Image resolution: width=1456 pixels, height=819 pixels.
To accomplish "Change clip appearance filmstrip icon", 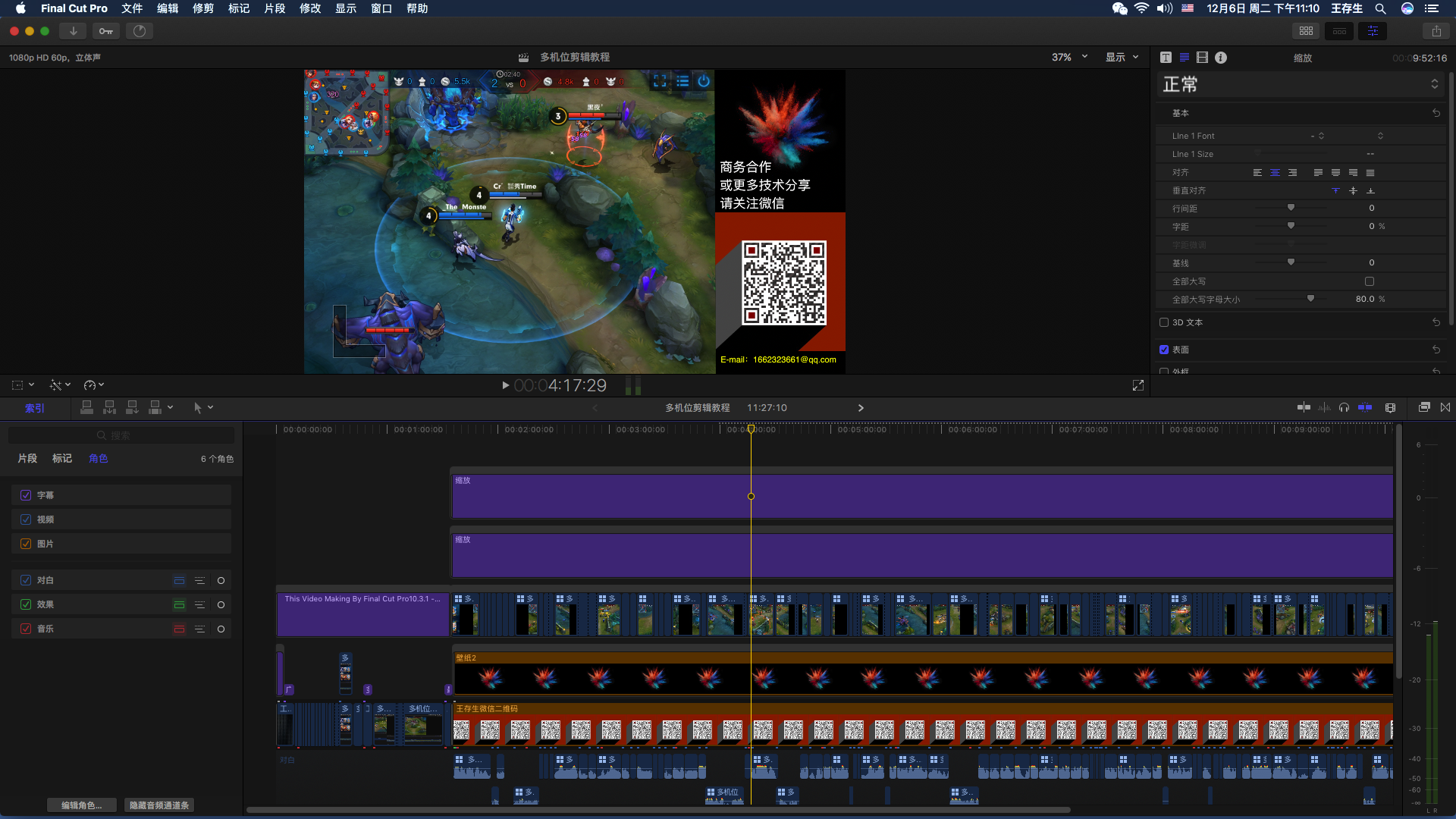I will click(x=1390, y=407).
